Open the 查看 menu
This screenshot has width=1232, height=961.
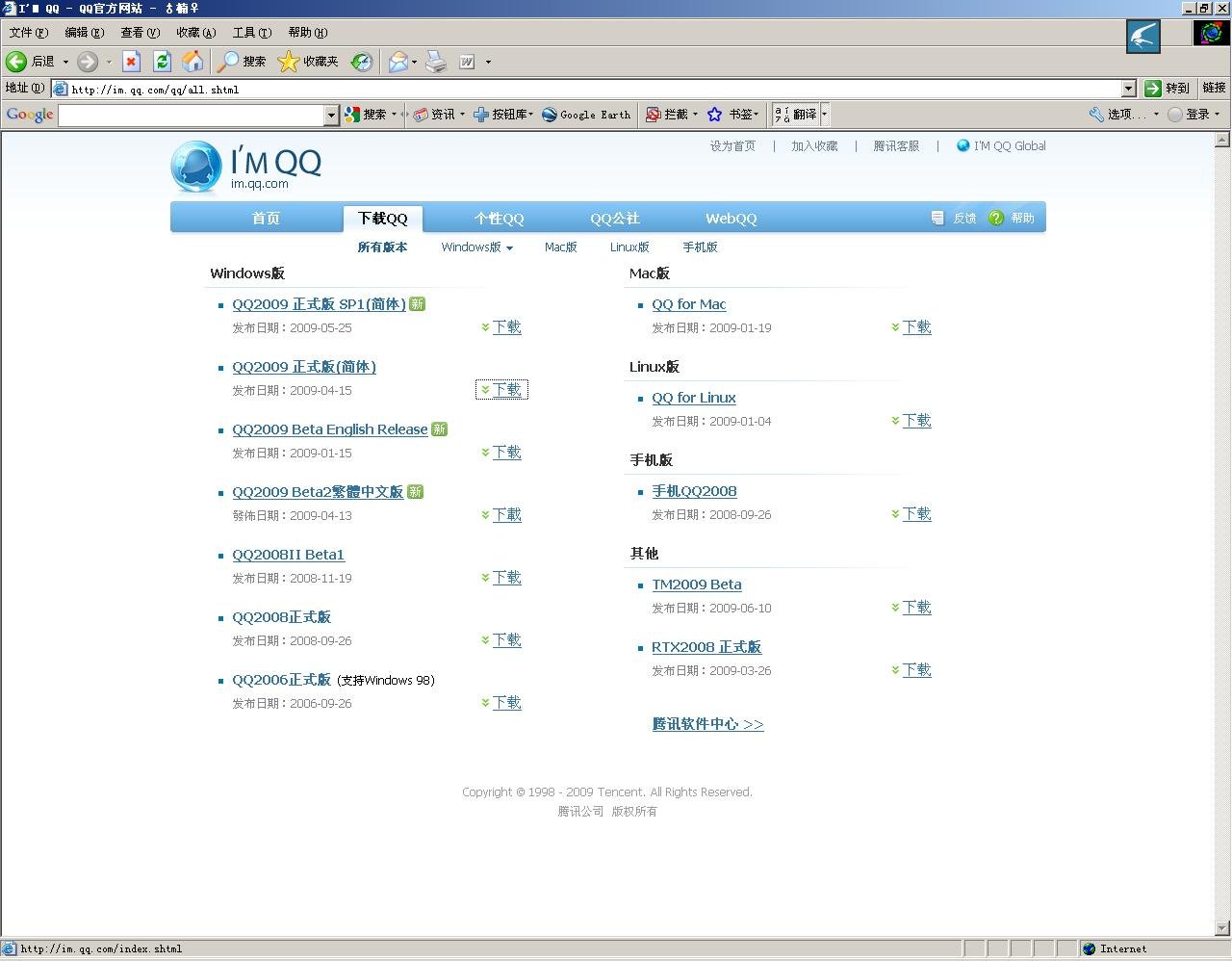(139, 32)
